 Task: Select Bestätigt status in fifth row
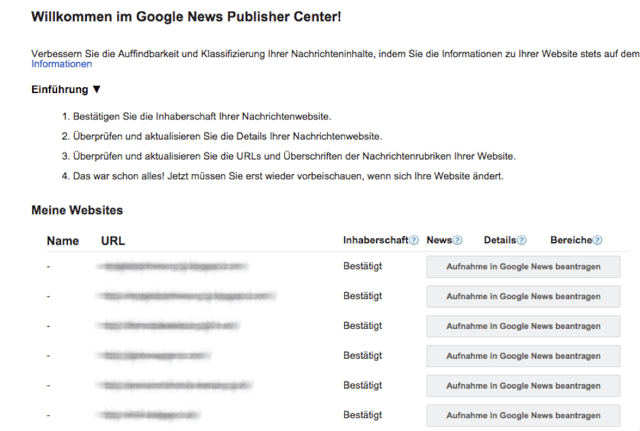362,385
